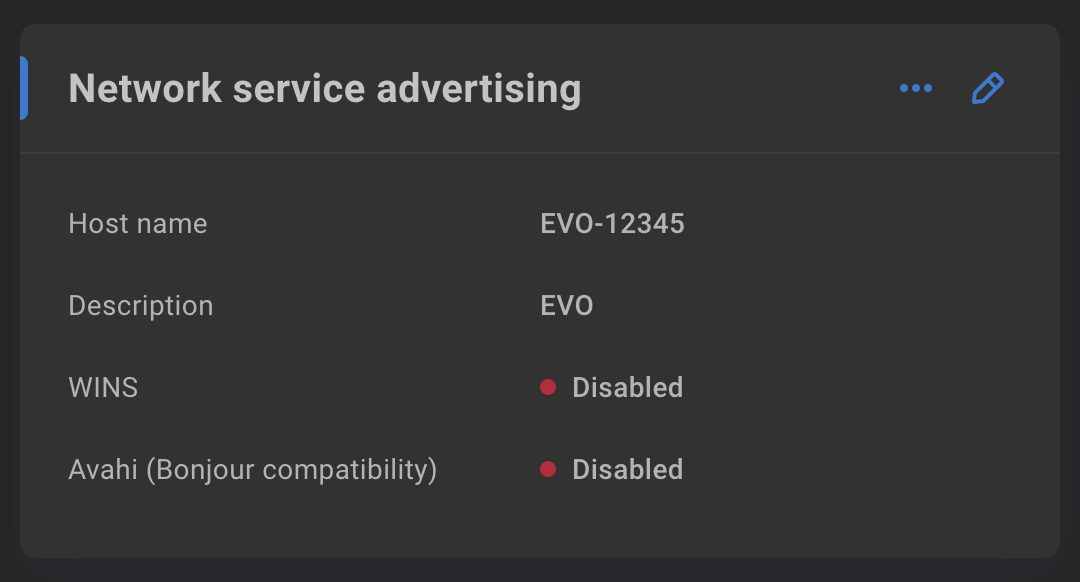Click the WINS red status dot
Screen dimensions: 1080x582
point(548,387)
